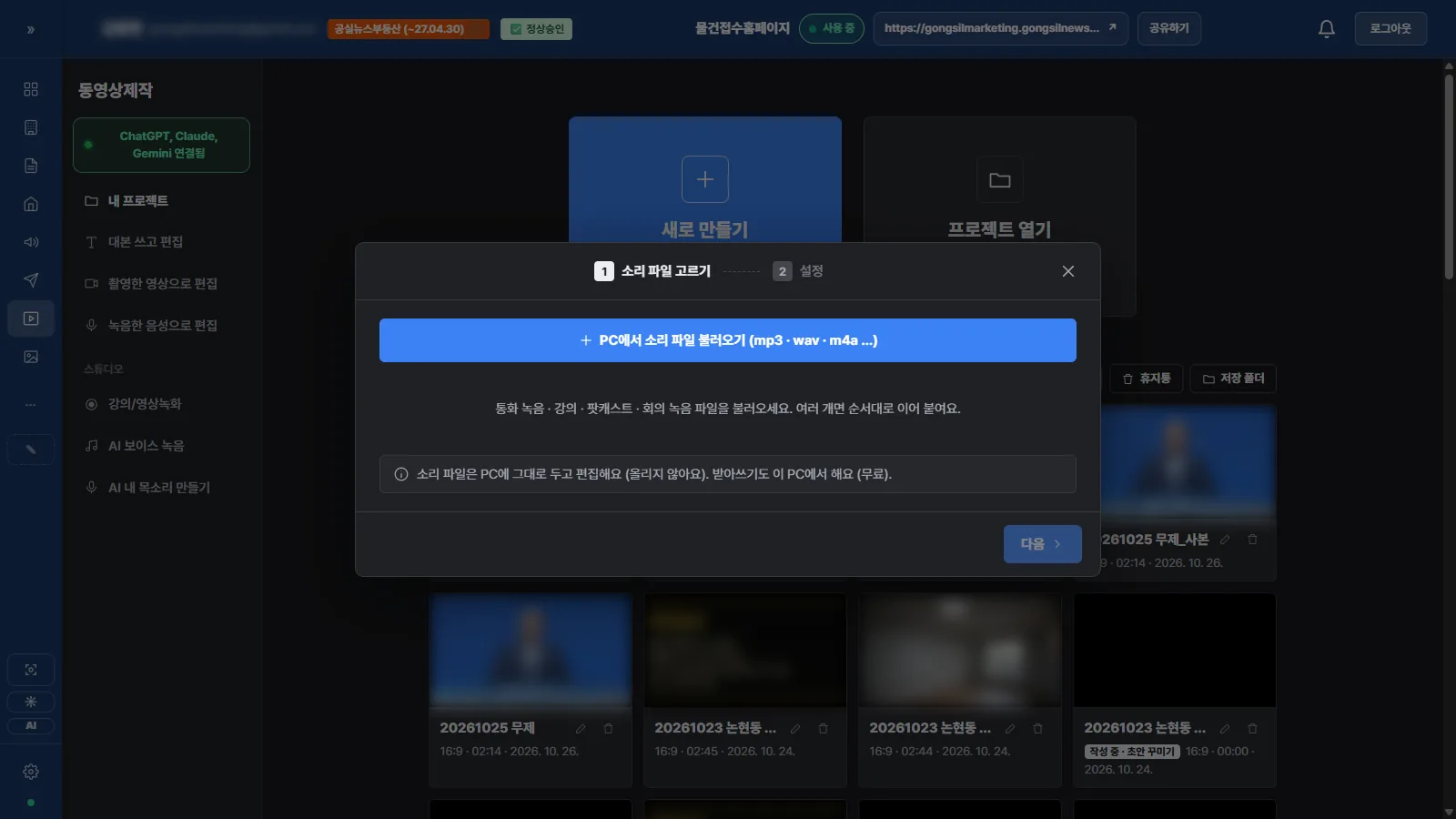Screen dimensions: 1456x819
Task: Click pencil icon on the 작성 중 논현동 project
Action: (1225, 729)
